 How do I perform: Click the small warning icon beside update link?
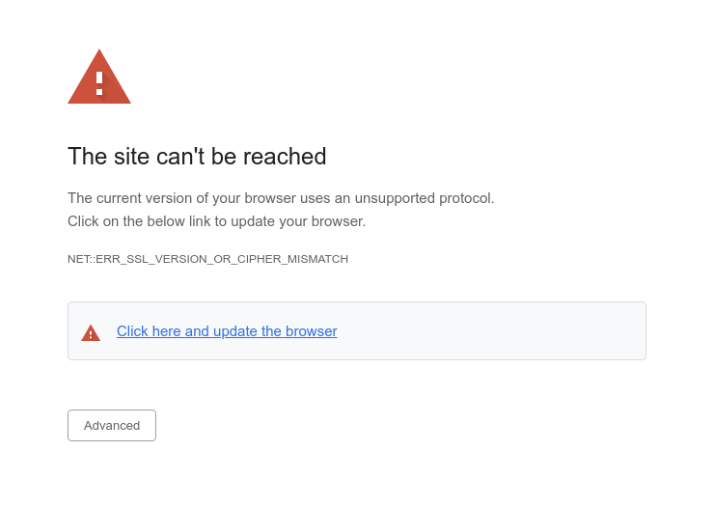pos(90,333)
